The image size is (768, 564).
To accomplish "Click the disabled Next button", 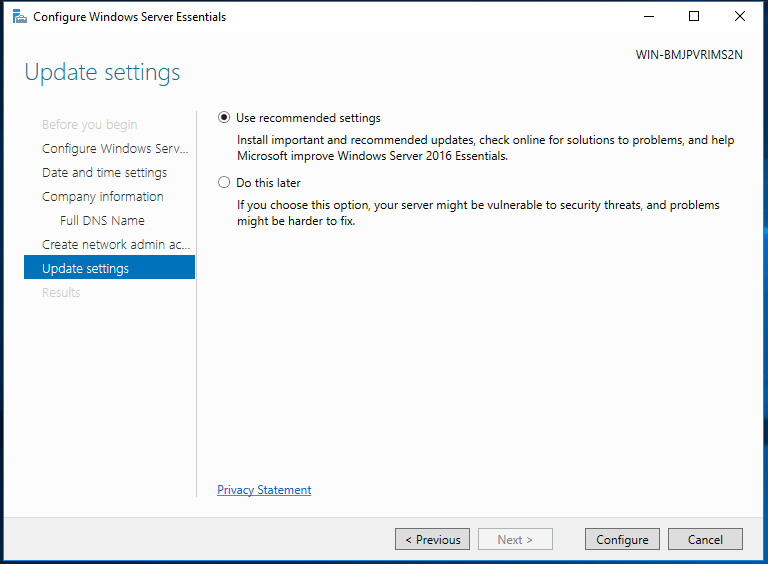I will click(515, 539).
